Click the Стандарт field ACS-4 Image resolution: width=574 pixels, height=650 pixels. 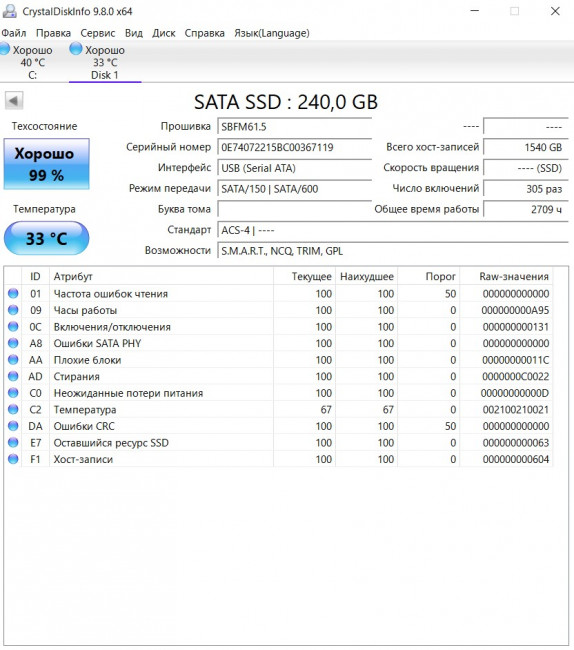(392, 230)
